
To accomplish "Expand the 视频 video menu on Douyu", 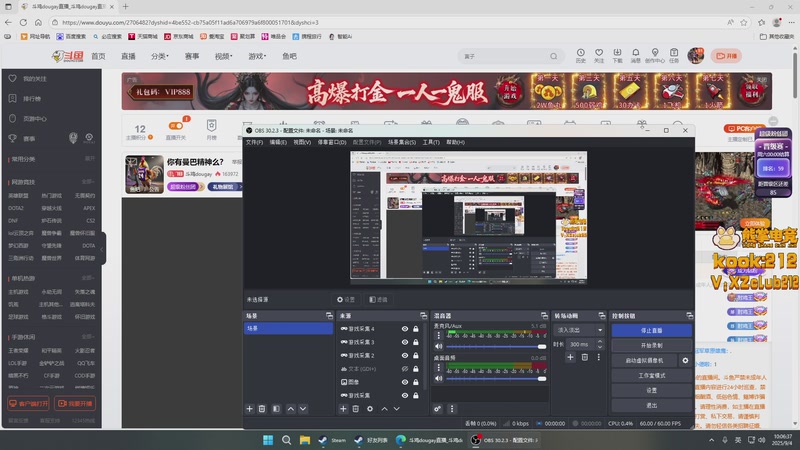I will pyautogui.click(x=223, y=56).
